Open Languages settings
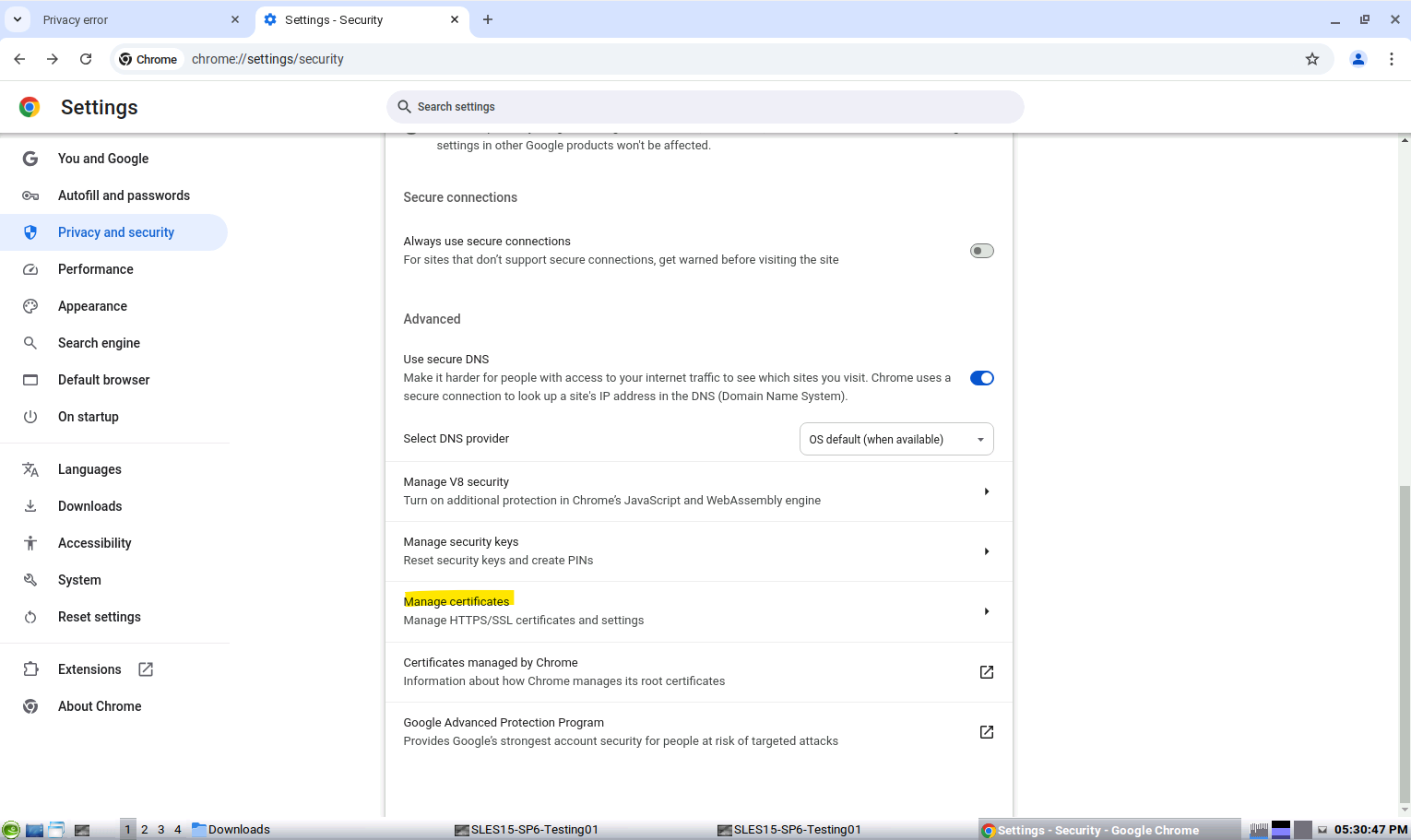The image size is (1411, 840). (89, 469)
